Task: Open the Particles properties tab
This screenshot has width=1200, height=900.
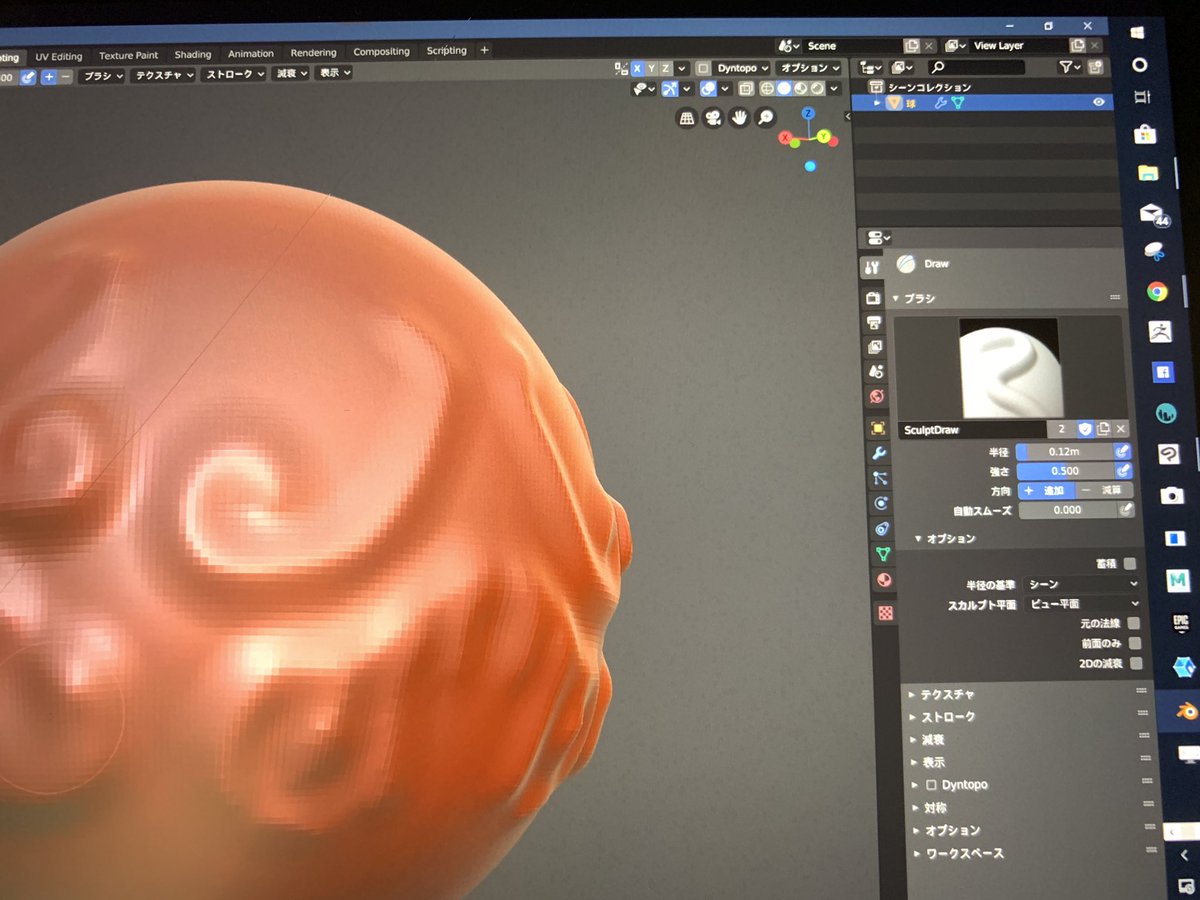Action: coord(880,478)
